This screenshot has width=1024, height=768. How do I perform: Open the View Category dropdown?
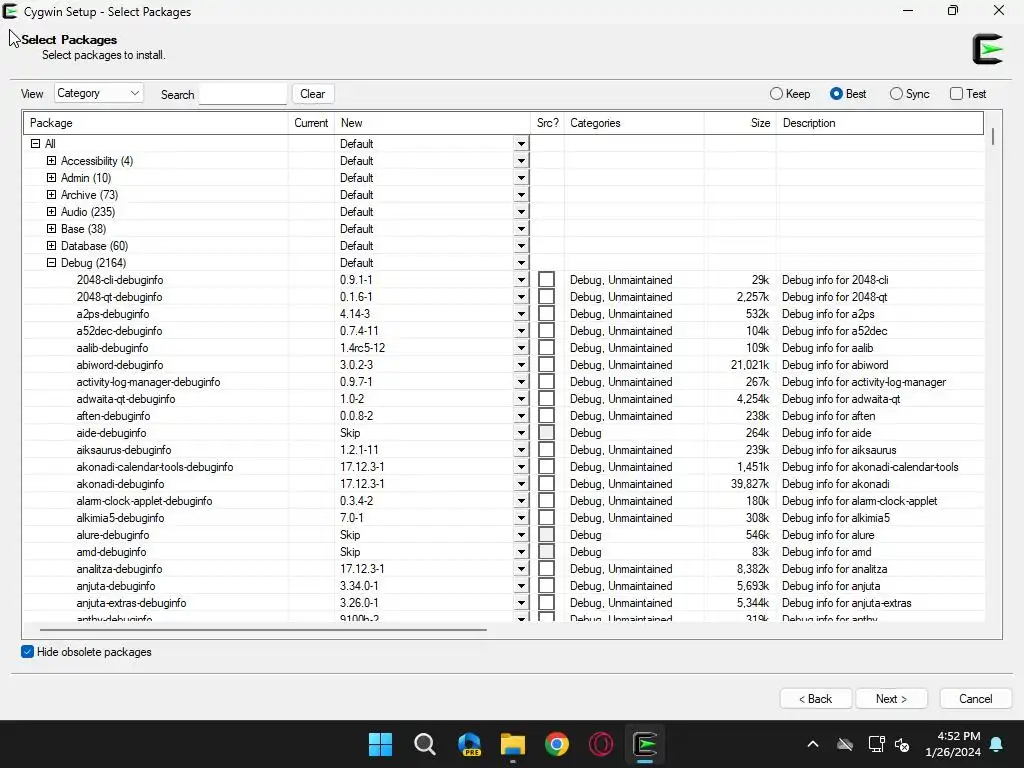(99, 93)
